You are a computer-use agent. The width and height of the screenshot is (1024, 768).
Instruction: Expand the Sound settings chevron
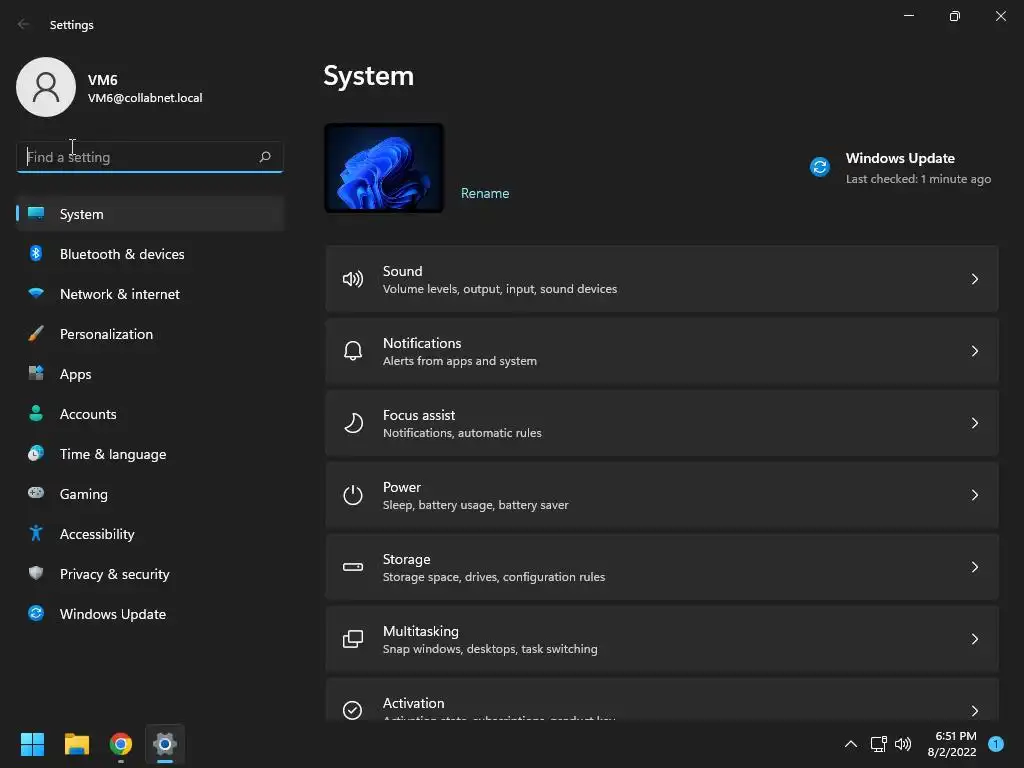tap(974, 279)
